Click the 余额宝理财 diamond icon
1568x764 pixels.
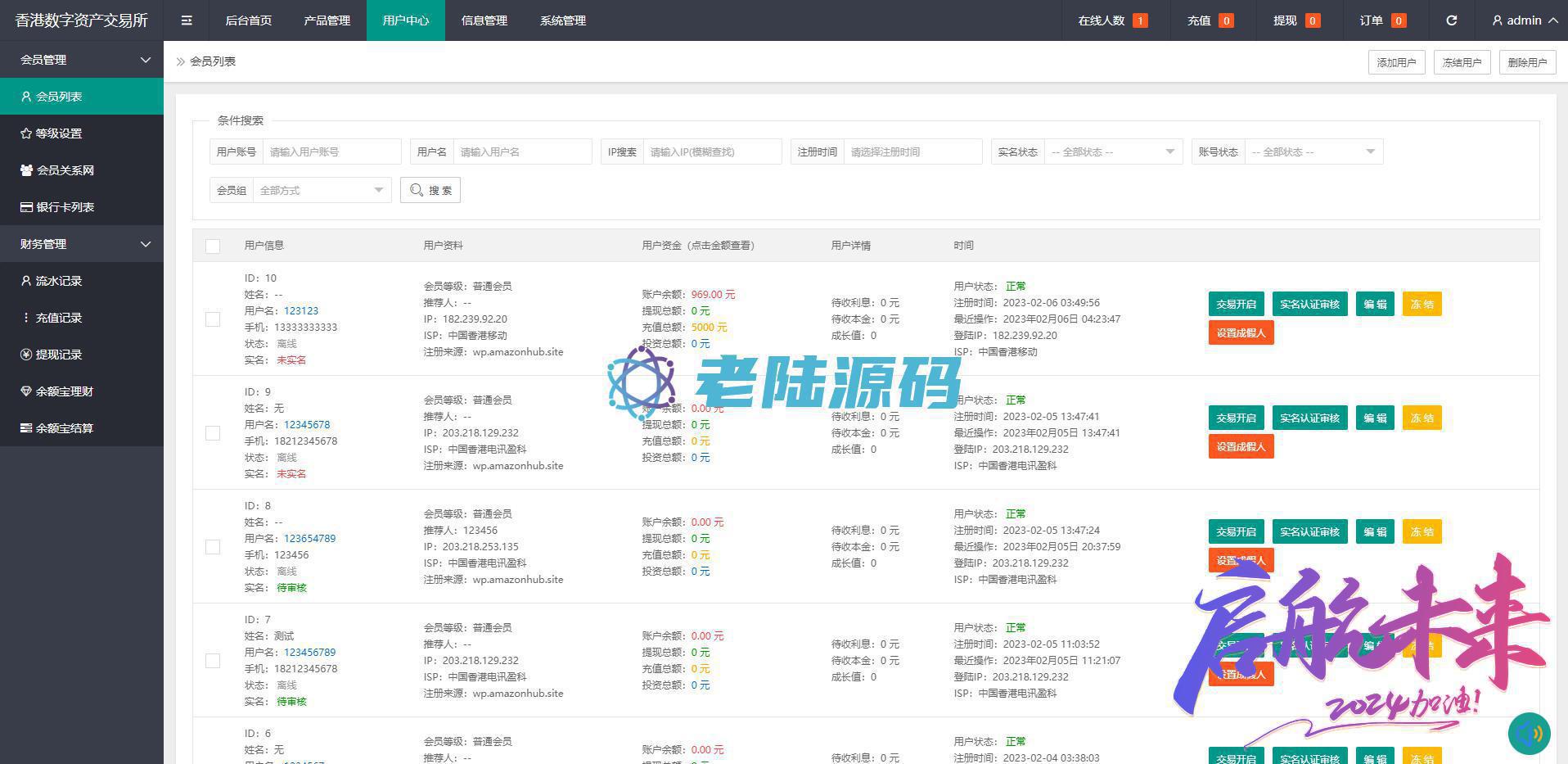tap(26, 391)
